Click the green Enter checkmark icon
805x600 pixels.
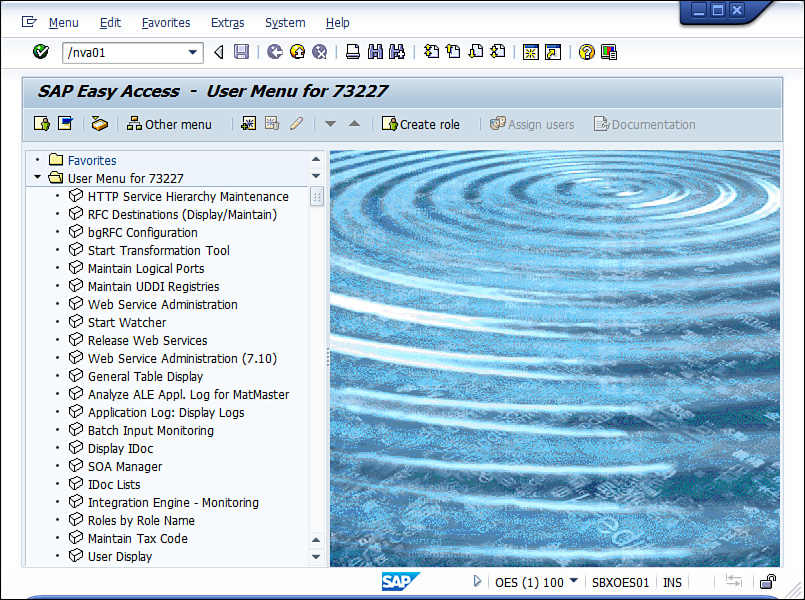coord(41,52)
